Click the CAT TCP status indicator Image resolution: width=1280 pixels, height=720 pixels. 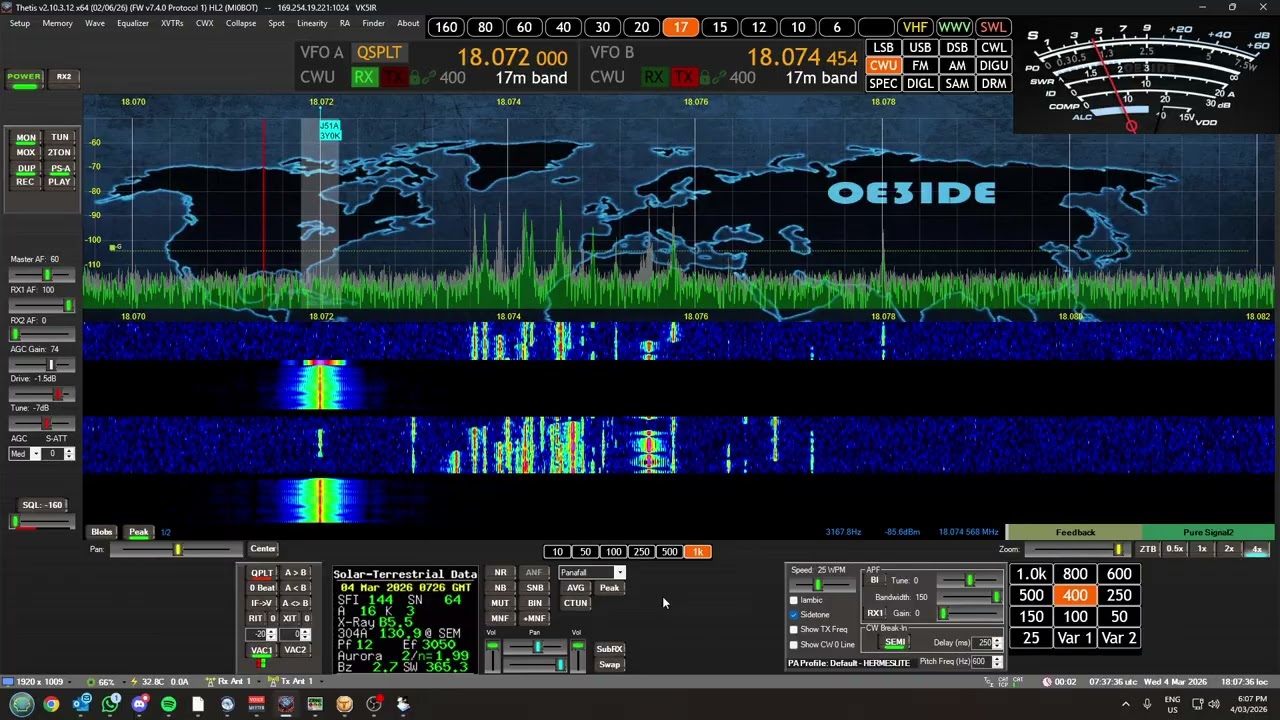pos(1003,682)
